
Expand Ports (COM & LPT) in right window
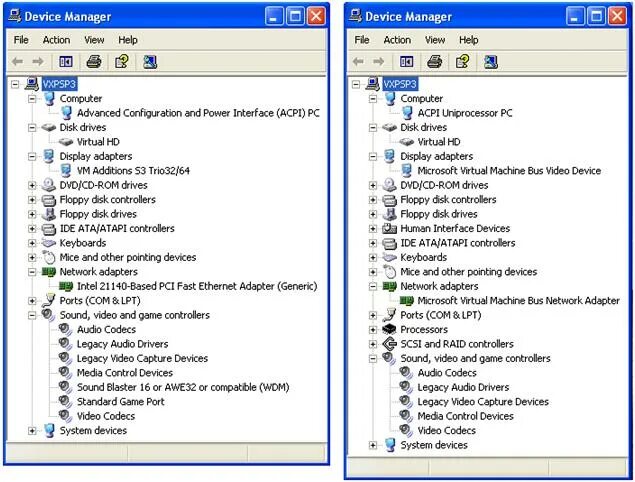pos(373,315)
